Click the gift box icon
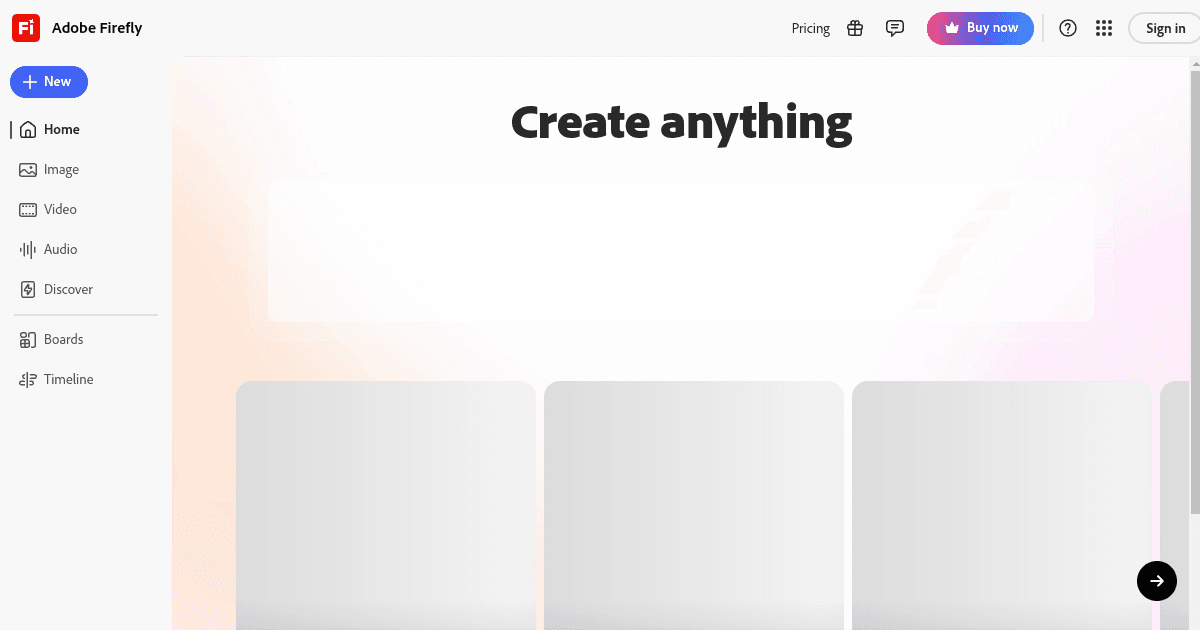The height and width of the screenshot is (630, 1200). pyautogui.click(x=855, y=28)
